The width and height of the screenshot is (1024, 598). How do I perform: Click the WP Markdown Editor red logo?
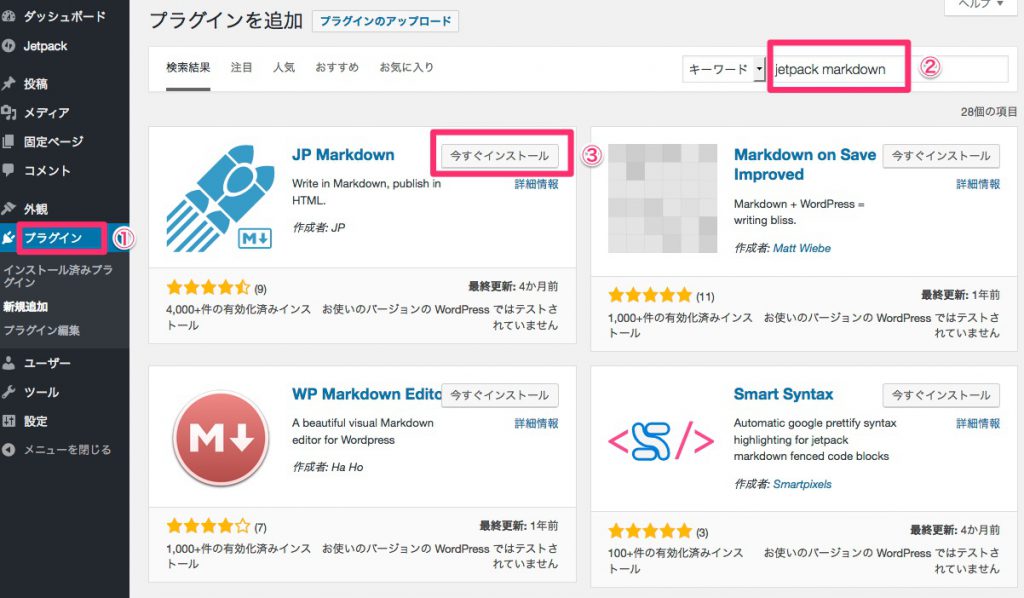[x=220, y=437]
